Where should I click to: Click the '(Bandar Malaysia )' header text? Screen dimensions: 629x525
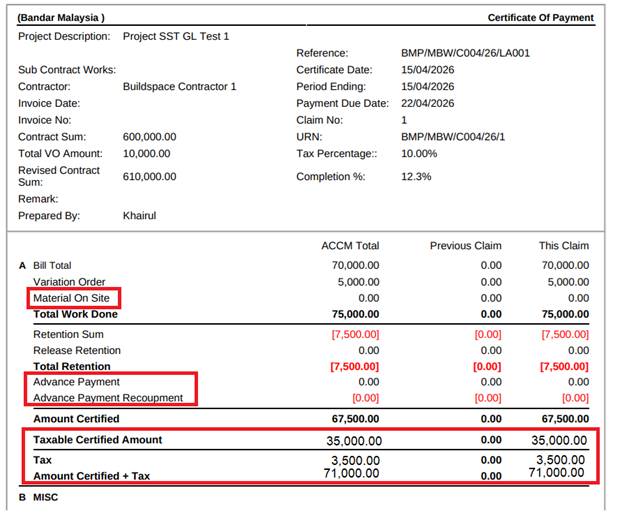pyautogui.click(x=61, y=18)
